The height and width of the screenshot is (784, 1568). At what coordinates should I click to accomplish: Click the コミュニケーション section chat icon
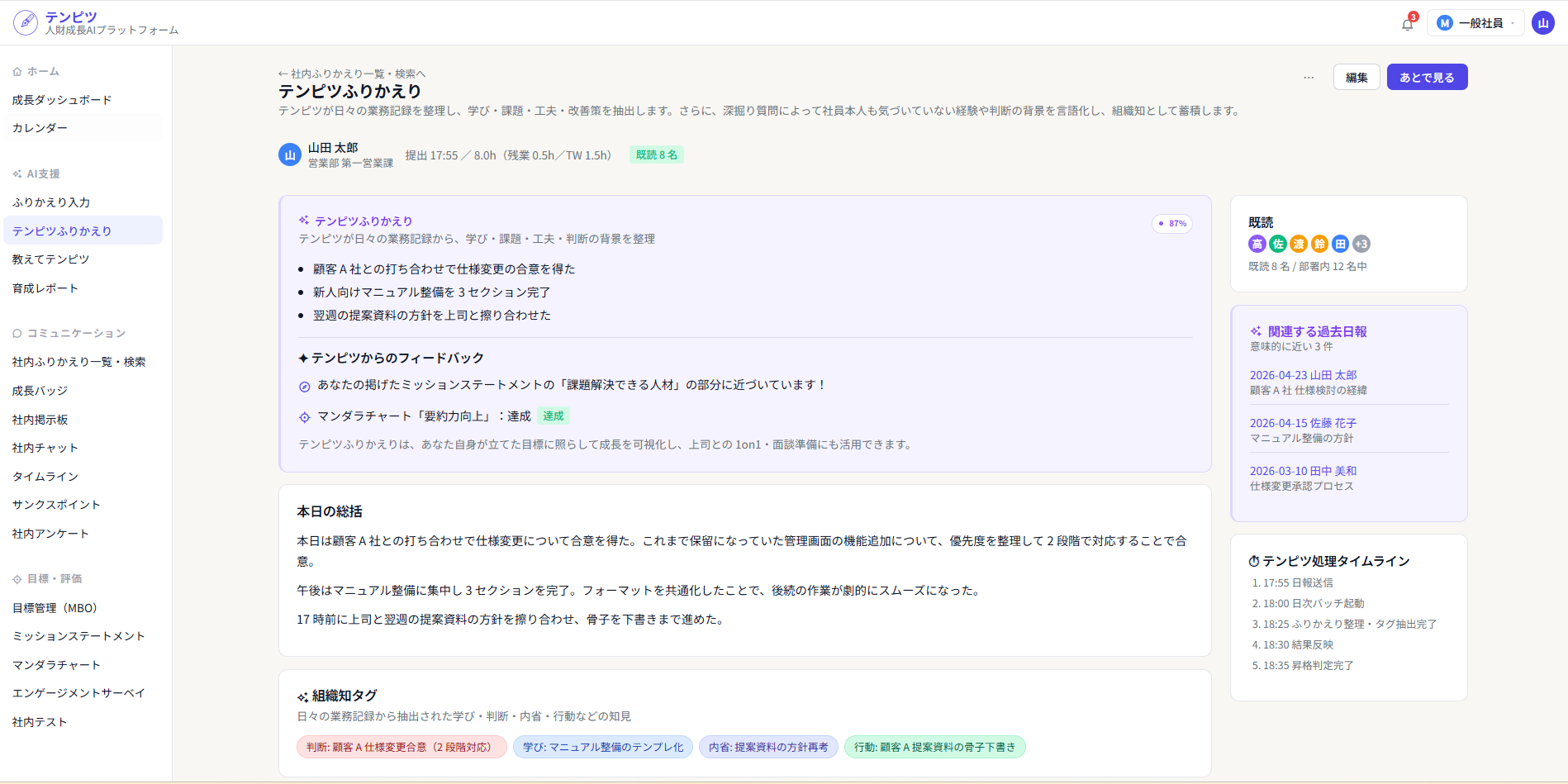(17, 334)
